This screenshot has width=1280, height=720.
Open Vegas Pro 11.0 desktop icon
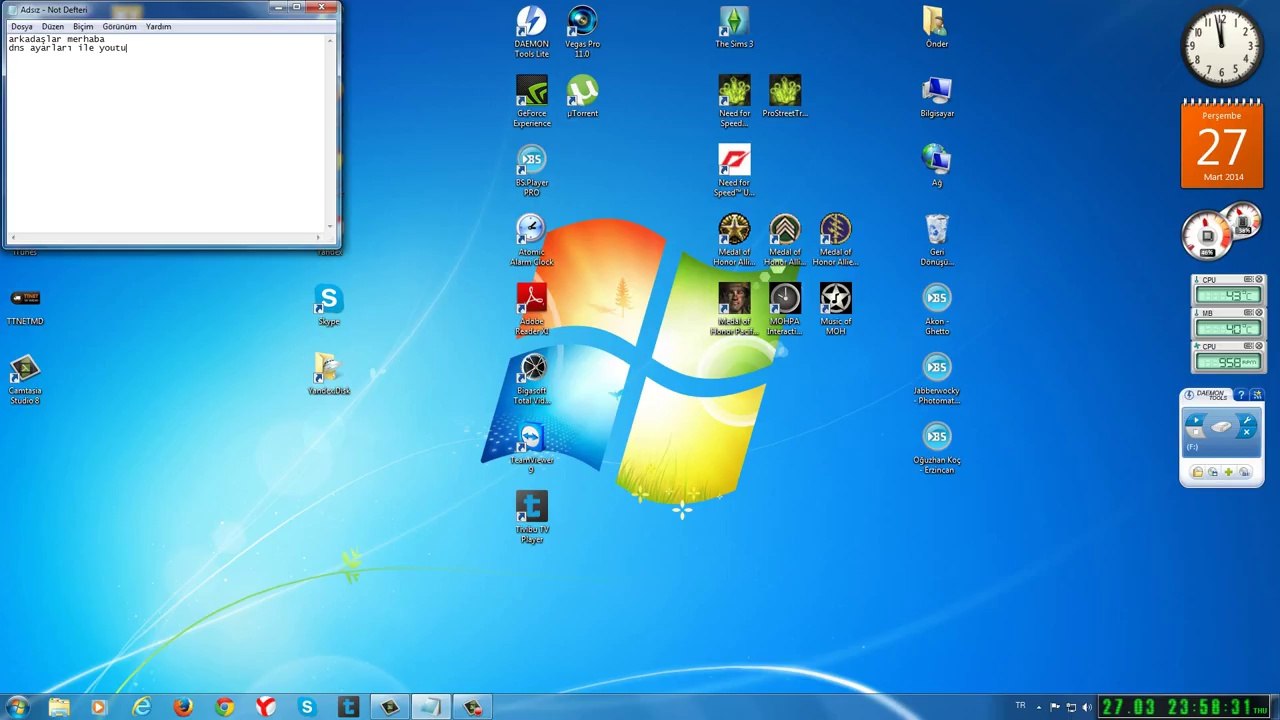point(582,31)
